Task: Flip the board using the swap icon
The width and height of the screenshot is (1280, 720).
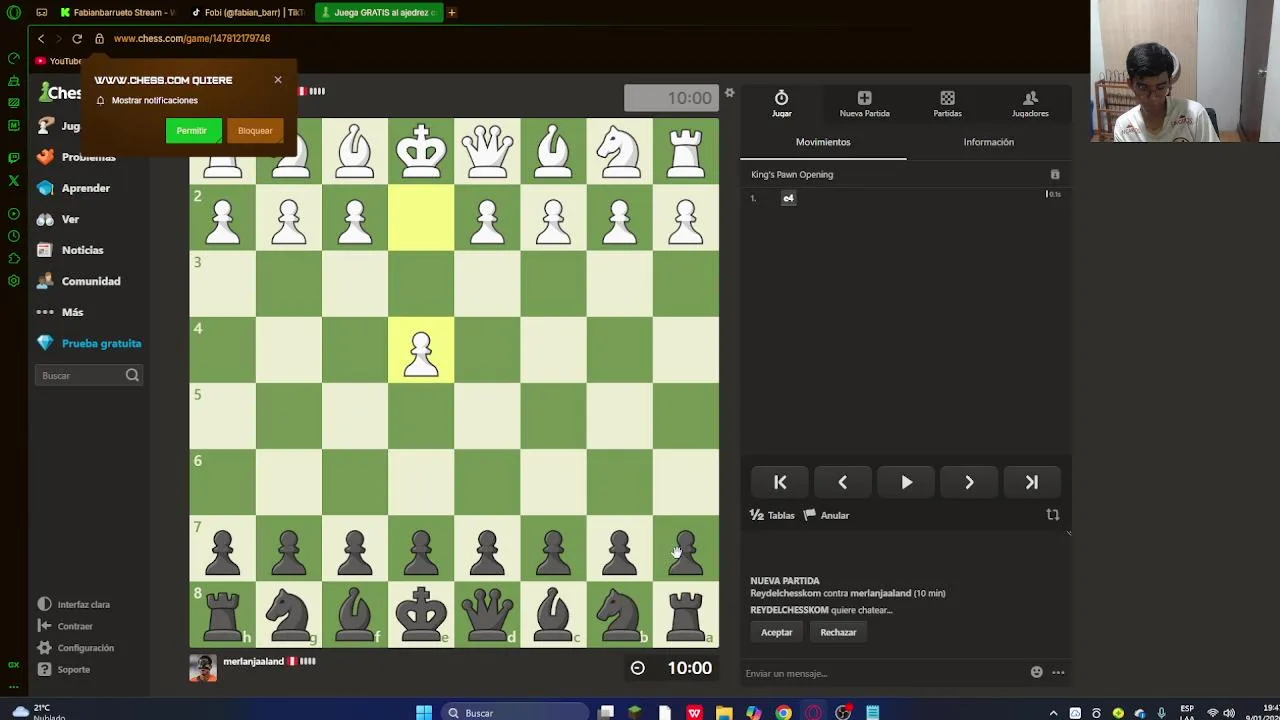Action: [1052, 515]
